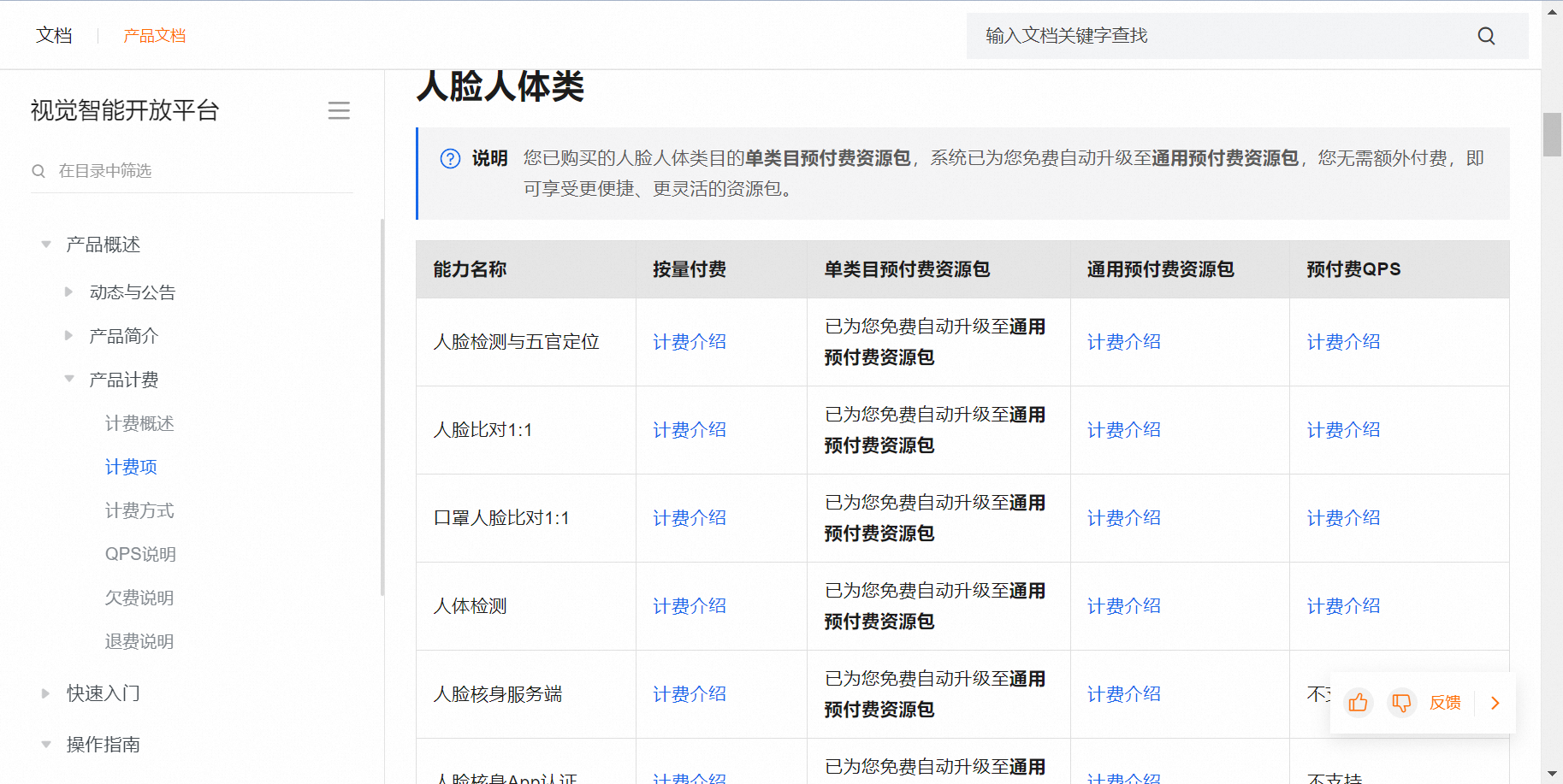This screenshot has width=1563, height=784.
Task: Open 按量付费 计费介绍 for 人脸比对1:1
Action: point(690,430)
